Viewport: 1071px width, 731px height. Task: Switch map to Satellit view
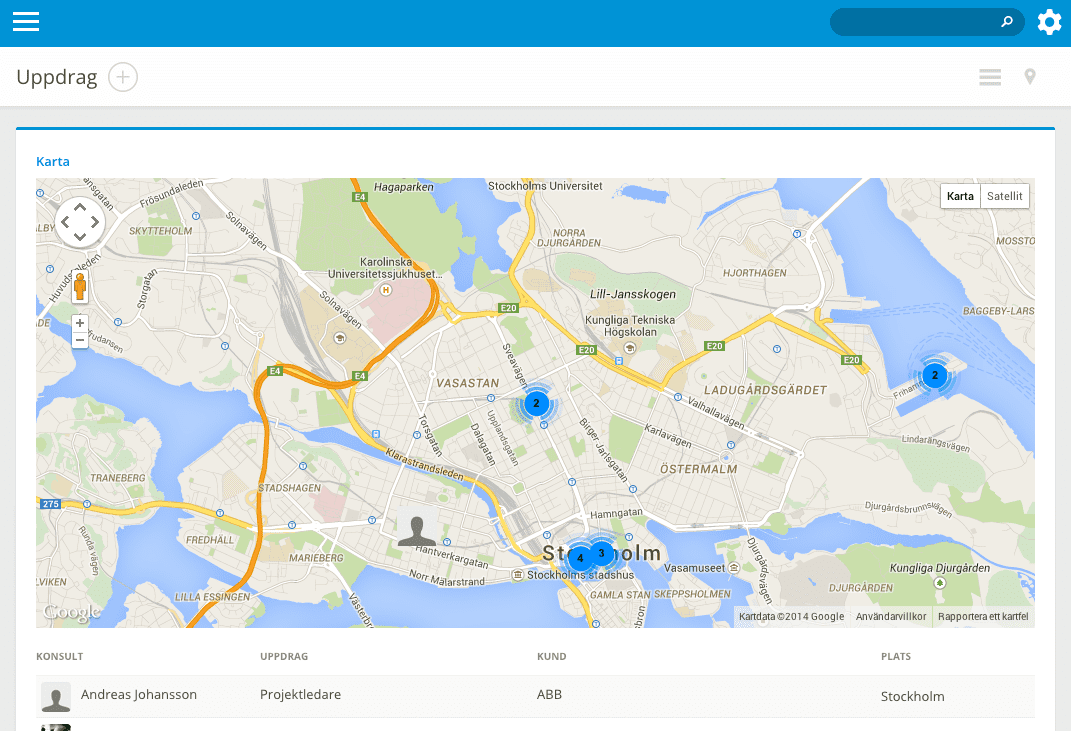[x=1004, y=196]
